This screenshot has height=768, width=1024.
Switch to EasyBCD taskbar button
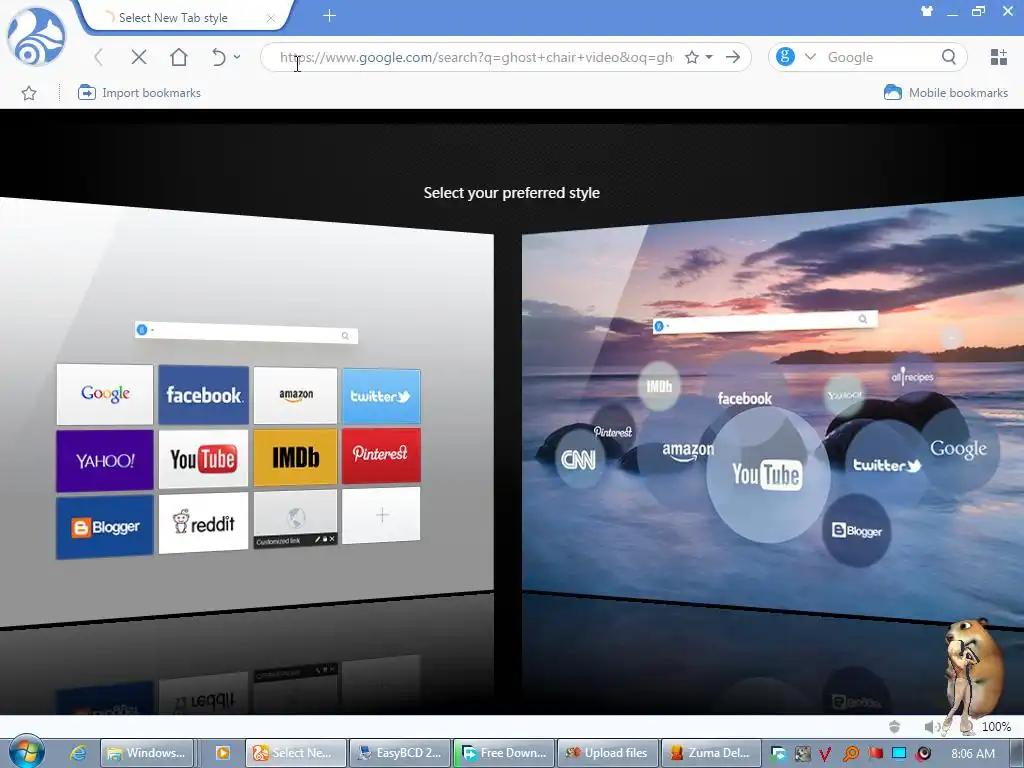pos(400,753)
